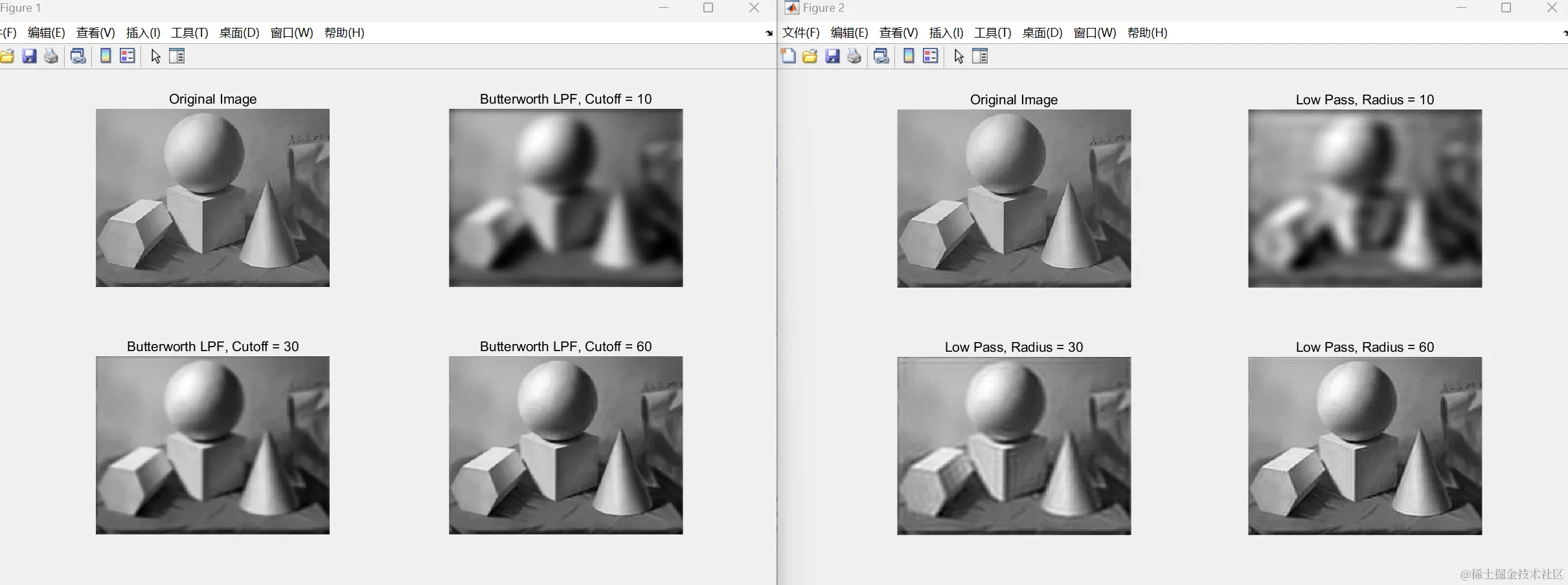This screenshot has width=1568, height=585.
Task: Open 桌面(D) menu in Figure 2
Action: [1043, 32]
